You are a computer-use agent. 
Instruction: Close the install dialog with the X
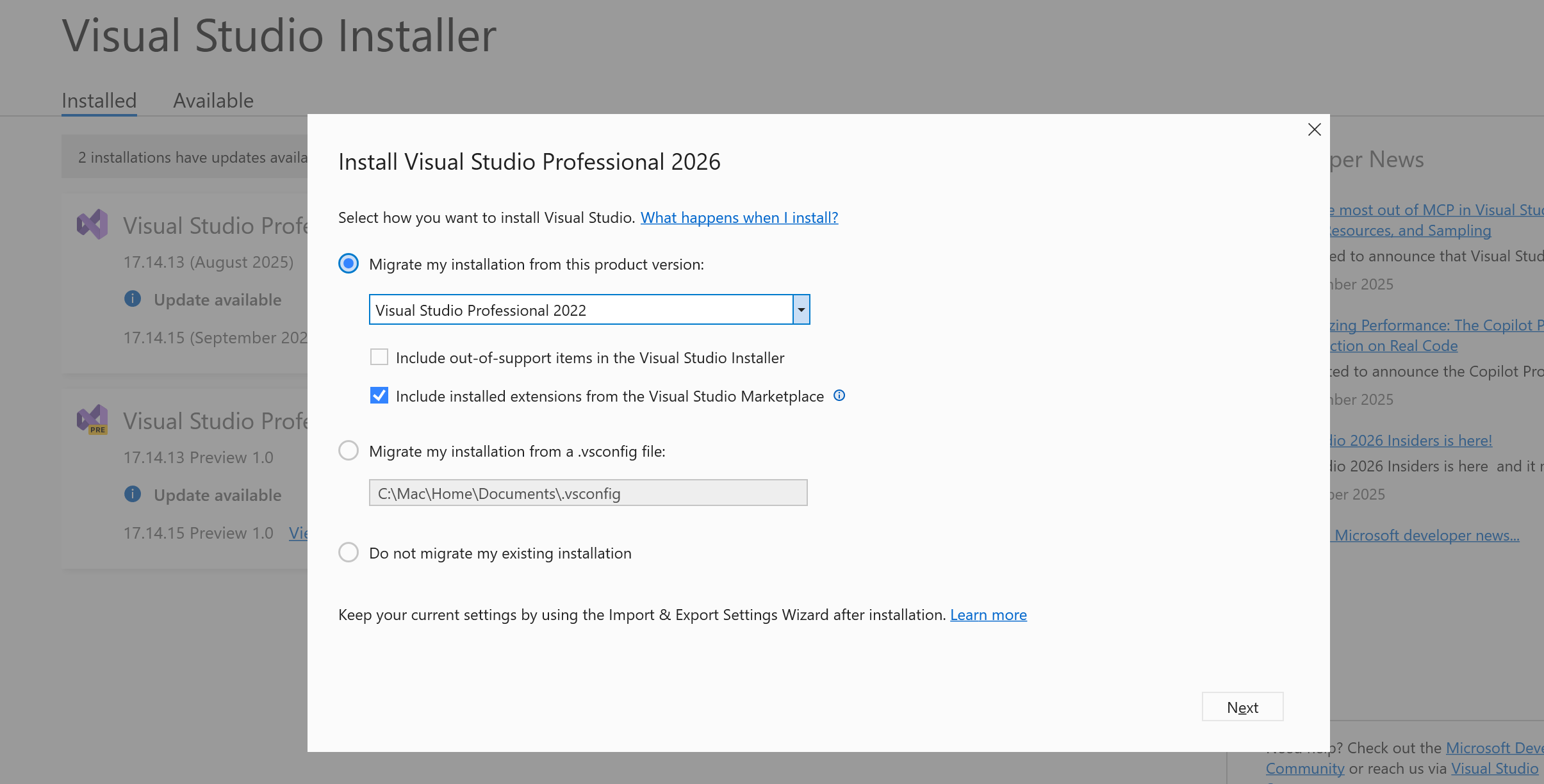tap(1314, 130)
